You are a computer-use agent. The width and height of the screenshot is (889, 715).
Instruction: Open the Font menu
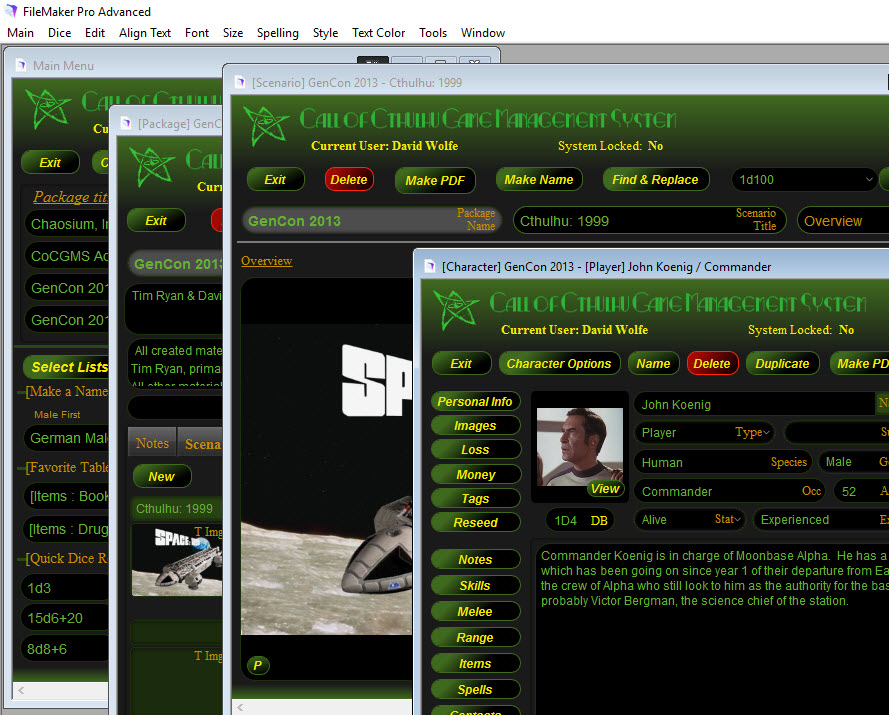point(197,33)
